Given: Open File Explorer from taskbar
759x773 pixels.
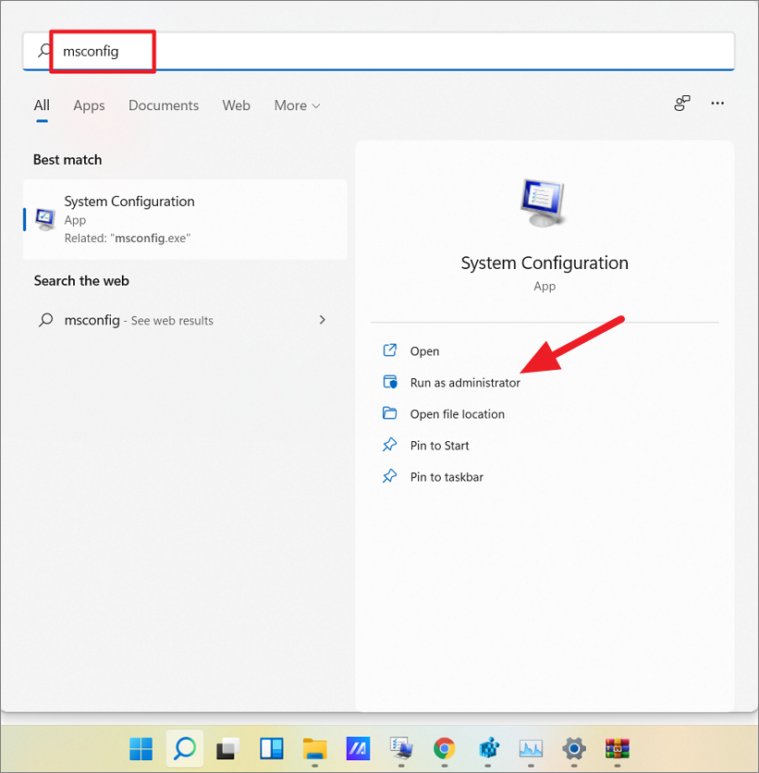Looking at the screenshot, I should (315, 749).
